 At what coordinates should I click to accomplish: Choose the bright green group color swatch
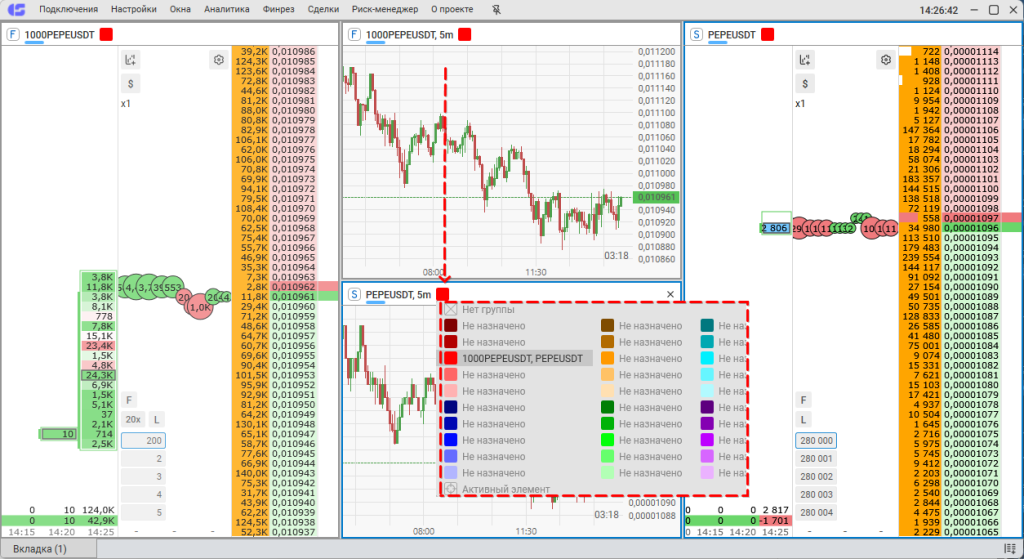click(606, 440)
